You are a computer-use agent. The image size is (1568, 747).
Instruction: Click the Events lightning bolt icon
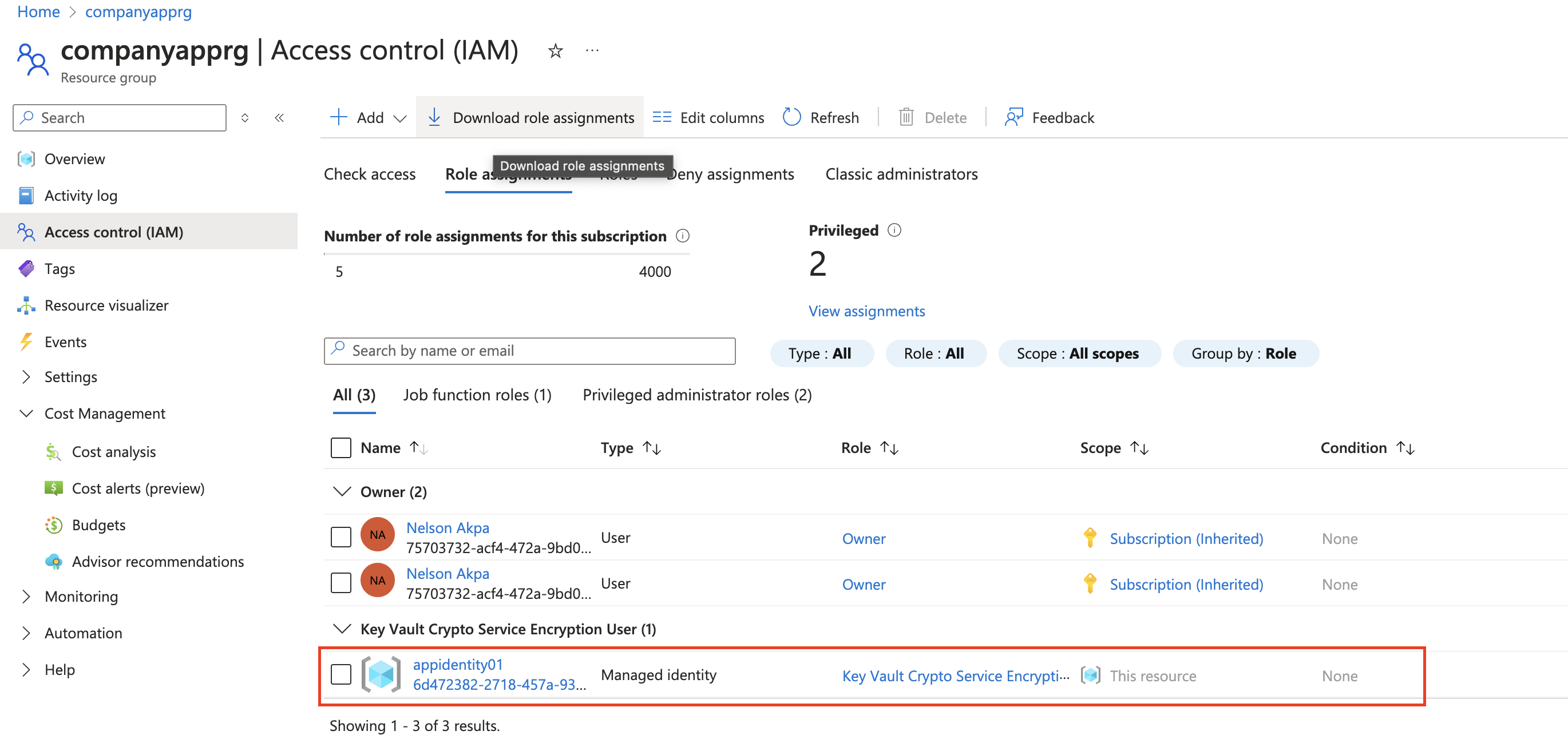click(x=26, y=341)
